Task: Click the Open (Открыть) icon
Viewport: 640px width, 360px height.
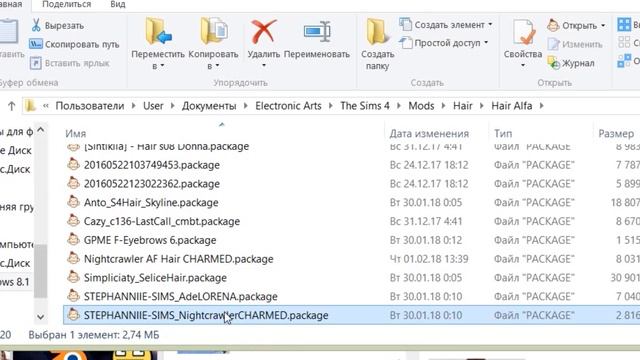Action: pyautogui.click(x=553, y=25)
